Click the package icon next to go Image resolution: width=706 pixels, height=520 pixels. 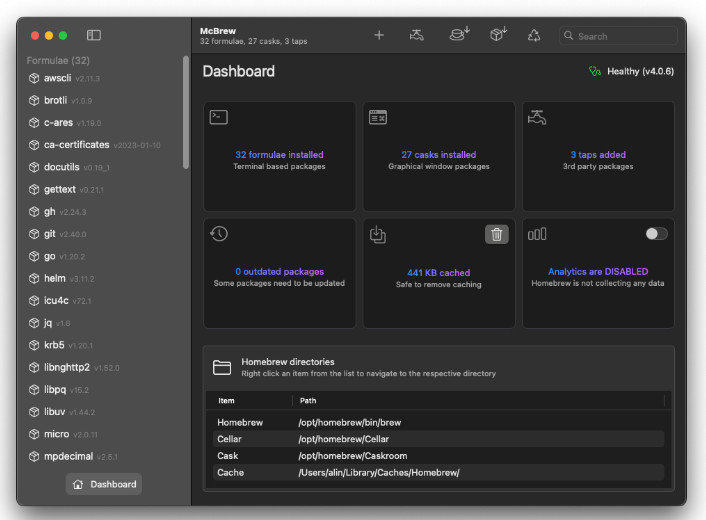click(34, 256)
